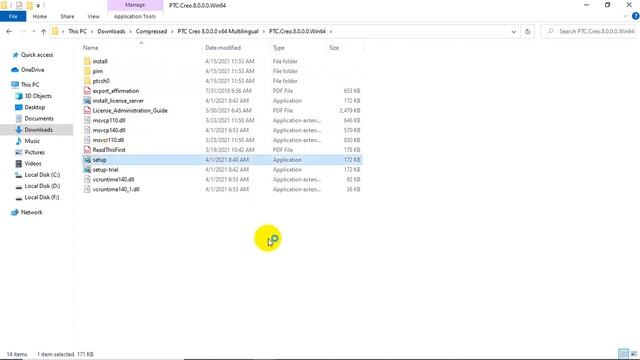This screenshot has height=360, width=640.
Task: Open the Help question mark icon
Action: point(636,16)
